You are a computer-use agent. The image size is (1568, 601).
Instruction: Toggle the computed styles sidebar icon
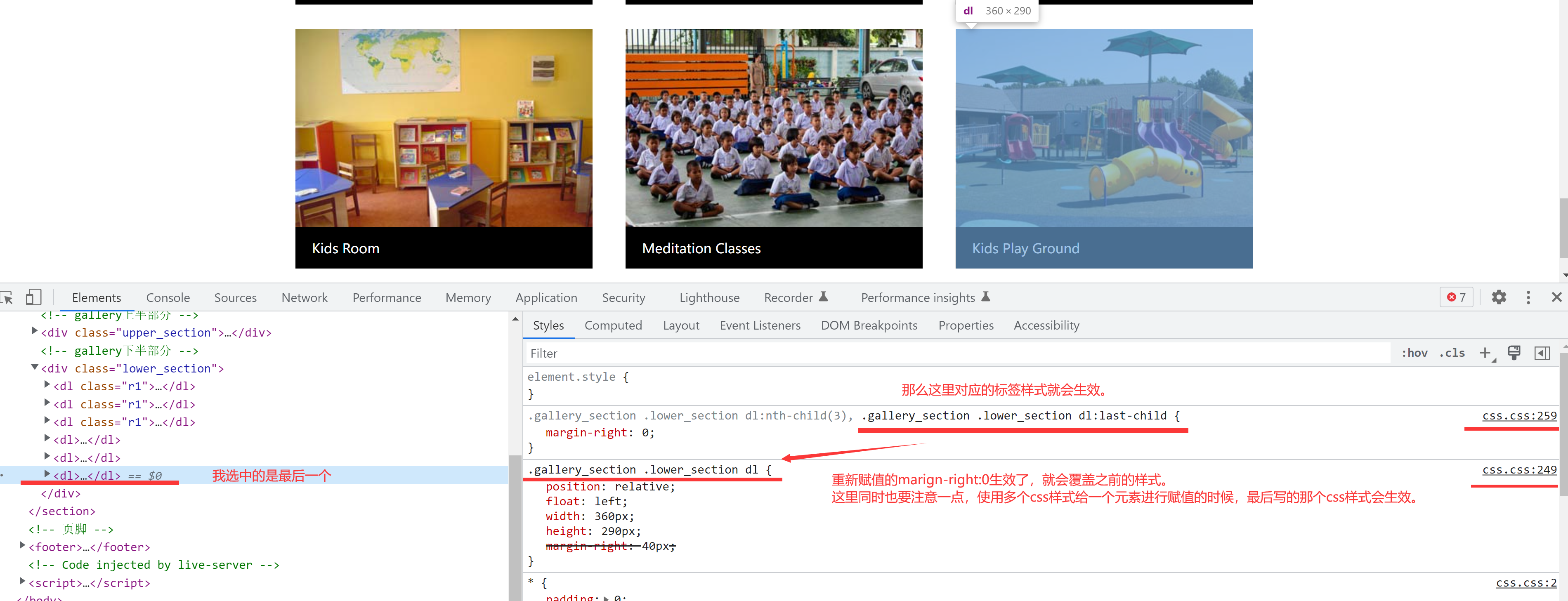pyautogui.click(x=1542, y=354)
